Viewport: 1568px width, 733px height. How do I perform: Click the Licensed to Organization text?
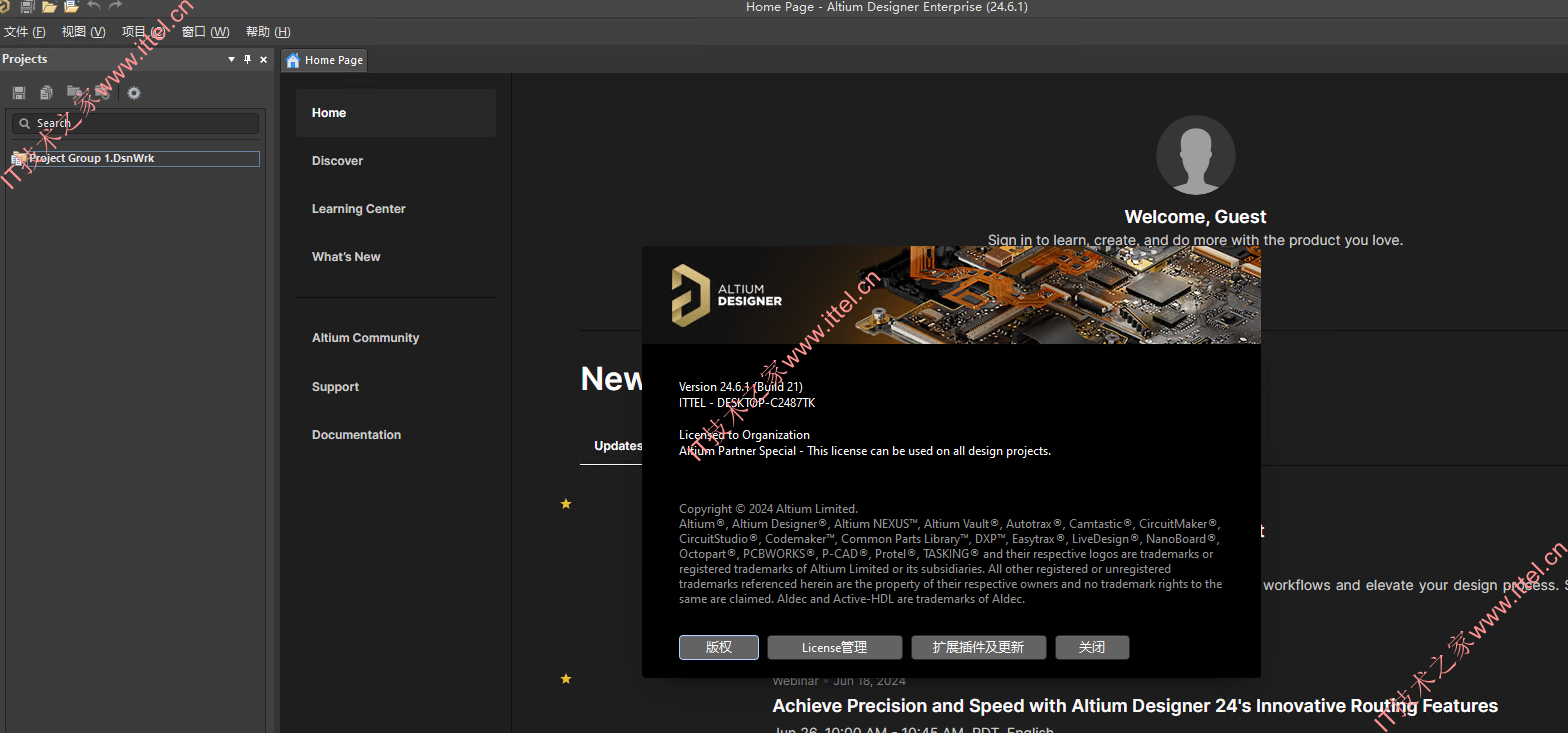744,435
